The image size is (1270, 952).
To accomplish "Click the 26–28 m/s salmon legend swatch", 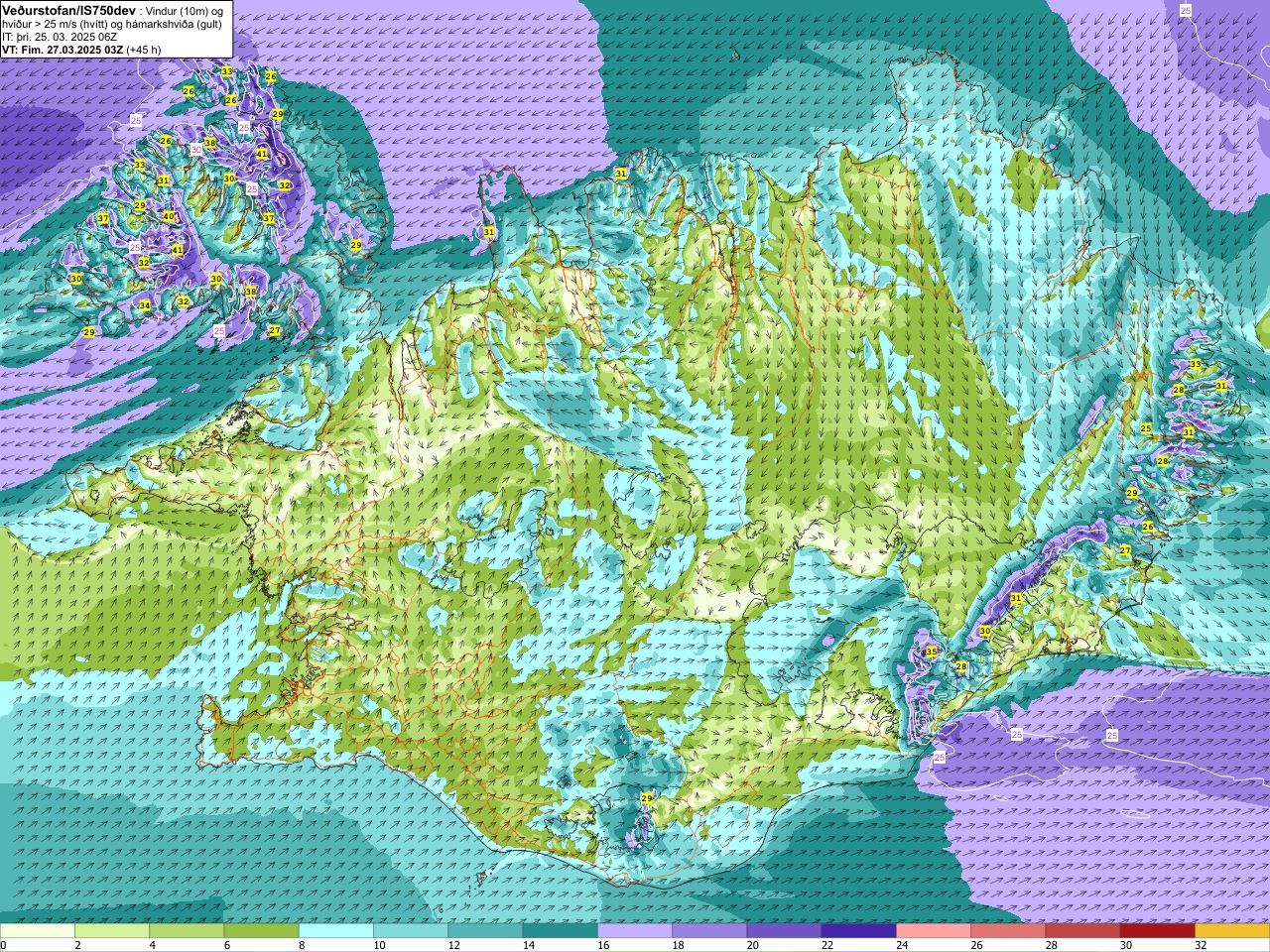I will tap(1008, 931).
